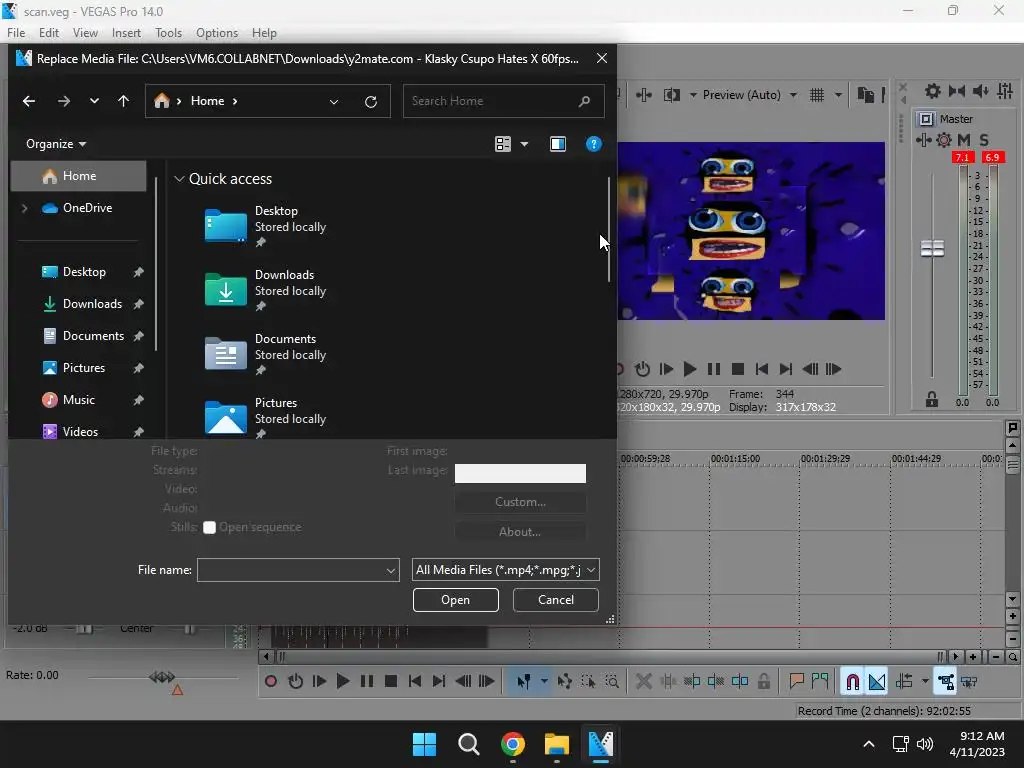Click Open in the Replace Media dialog
This screenshot has height=768, width=1024.
(456, 600)
